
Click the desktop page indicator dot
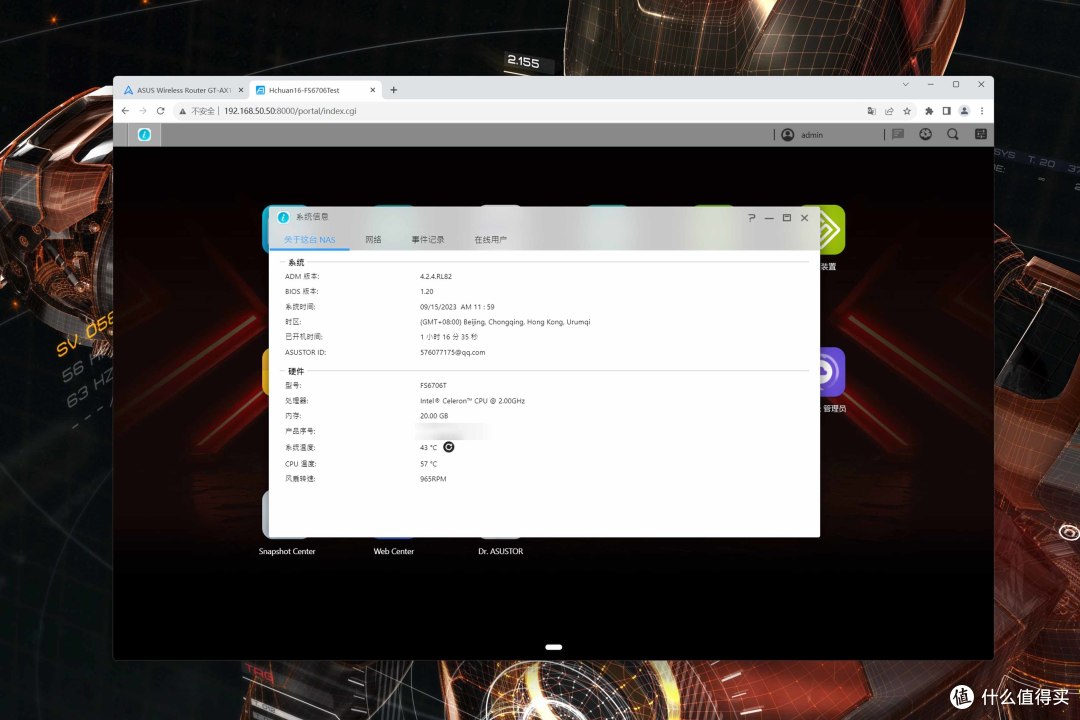(554, 647)
